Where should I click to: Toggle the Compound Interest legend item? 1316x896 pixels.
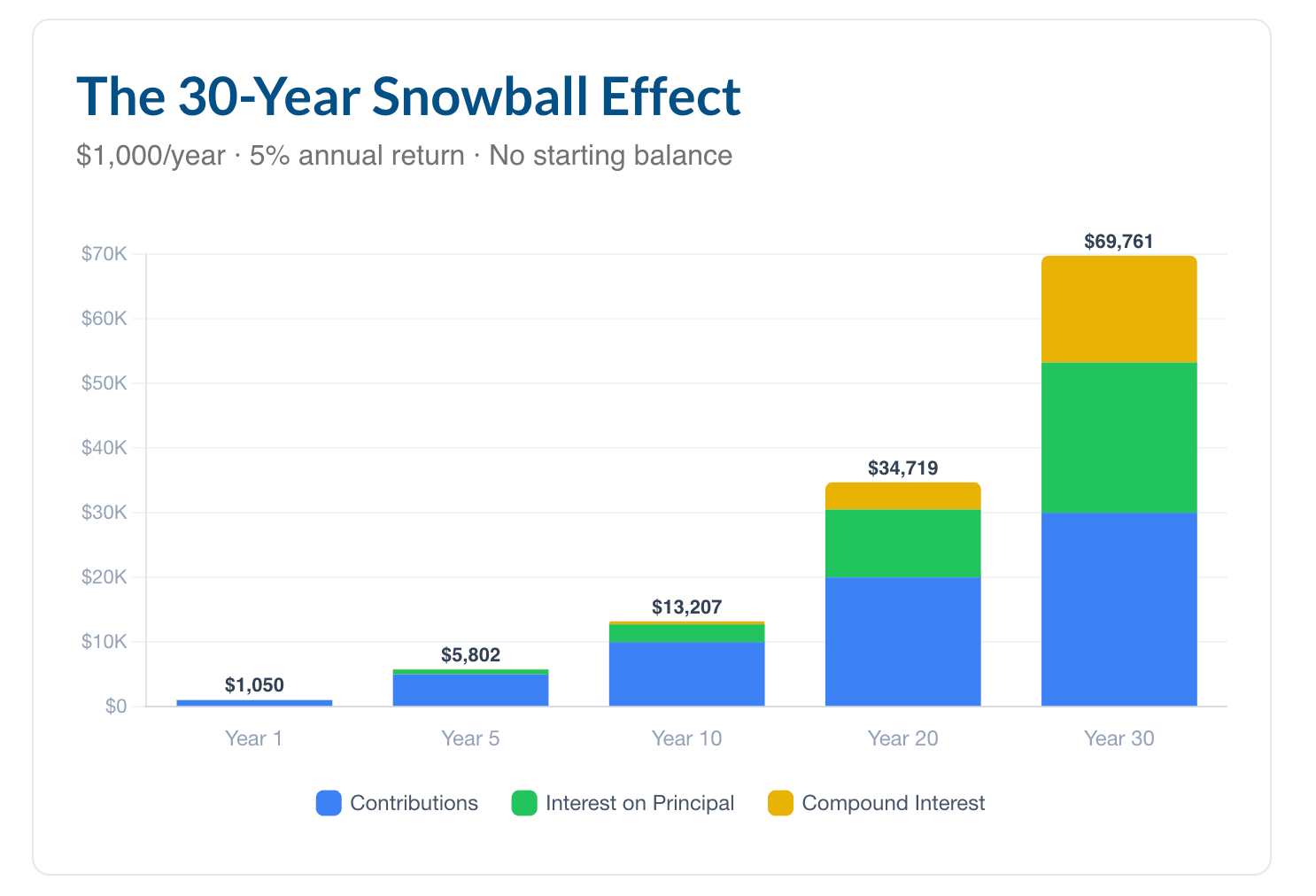point(877,803)
